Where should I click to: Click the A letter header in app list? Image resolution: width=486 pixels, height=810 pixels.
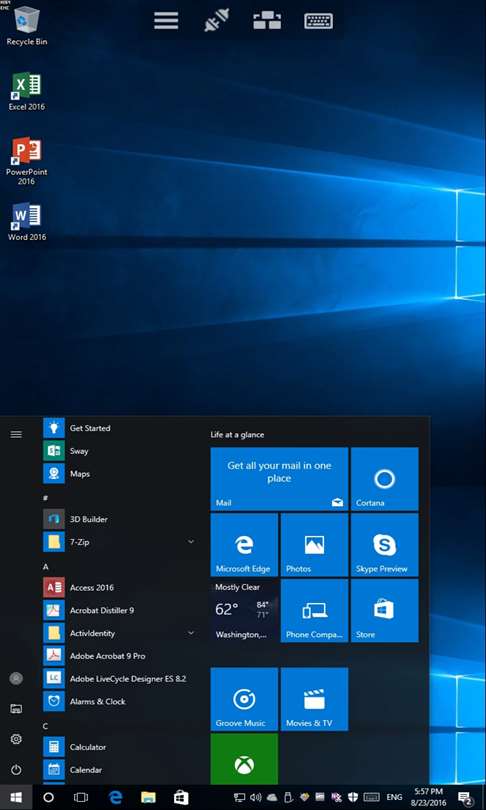[45, 567]
